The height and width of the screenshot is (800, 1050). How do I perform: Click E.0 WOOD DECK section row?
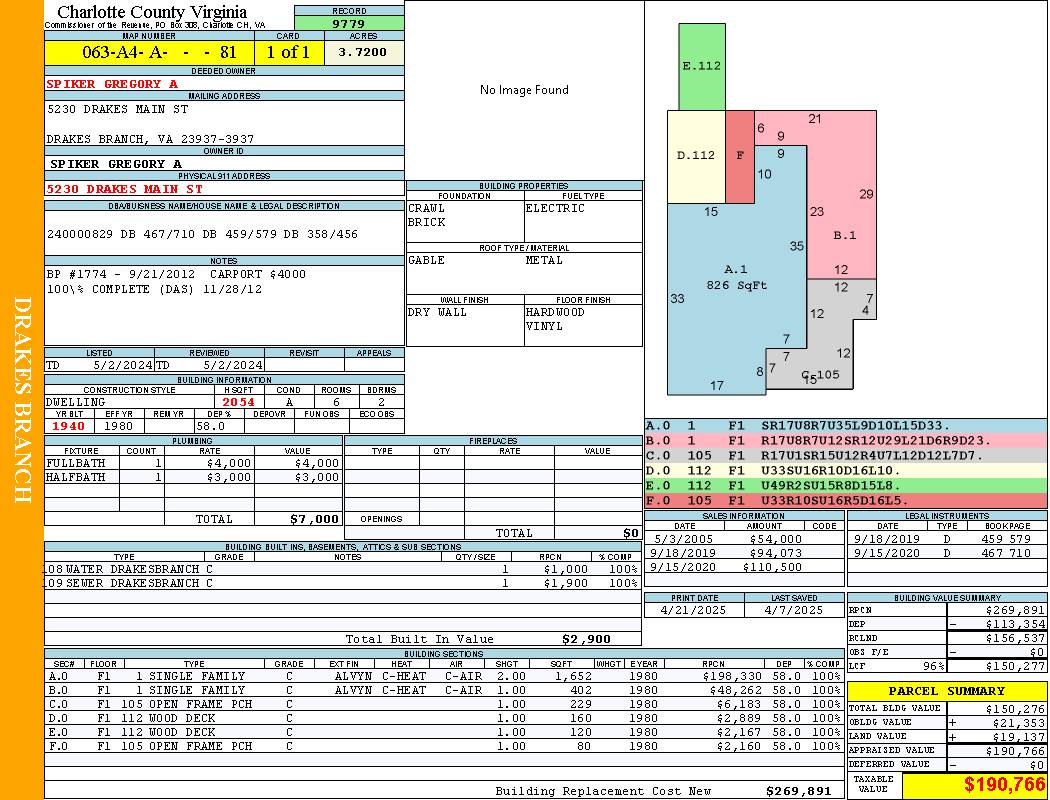coord(444,732)
